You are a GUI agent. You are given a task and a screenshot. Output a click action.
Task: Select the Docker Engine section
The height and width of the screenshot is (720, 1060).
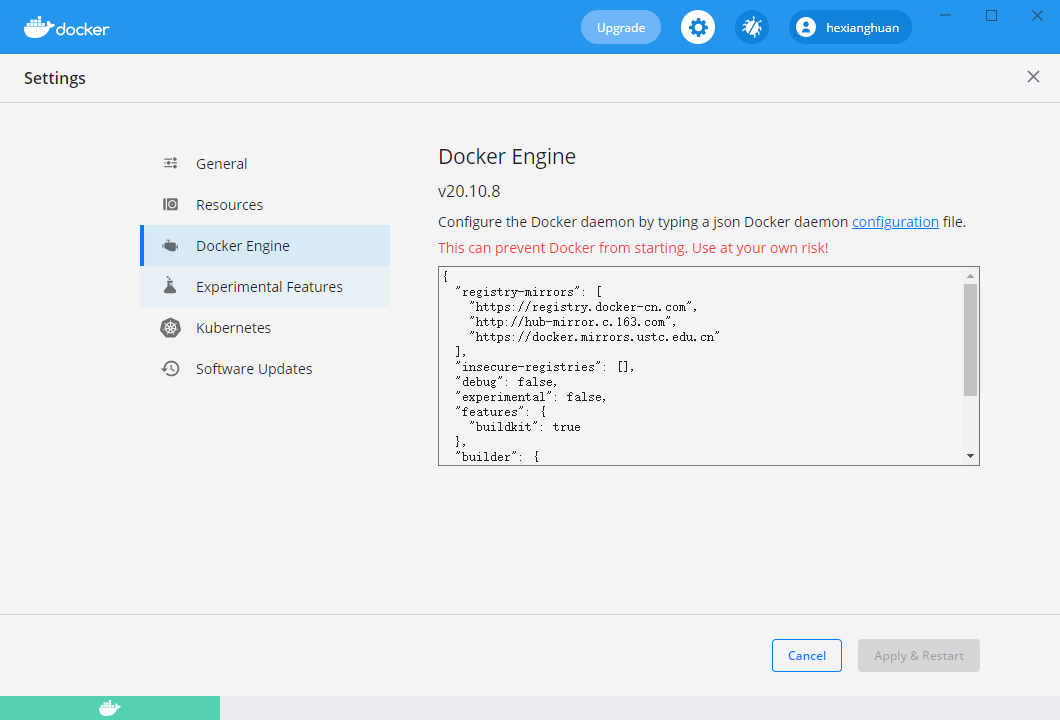click(265, 245)
